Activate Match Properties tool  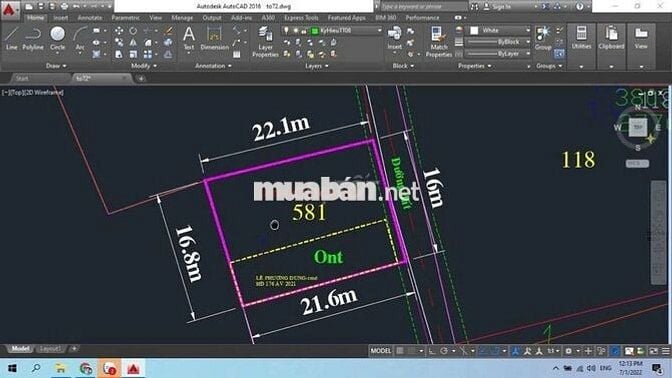pyautogui.click(x=438, y=41)
